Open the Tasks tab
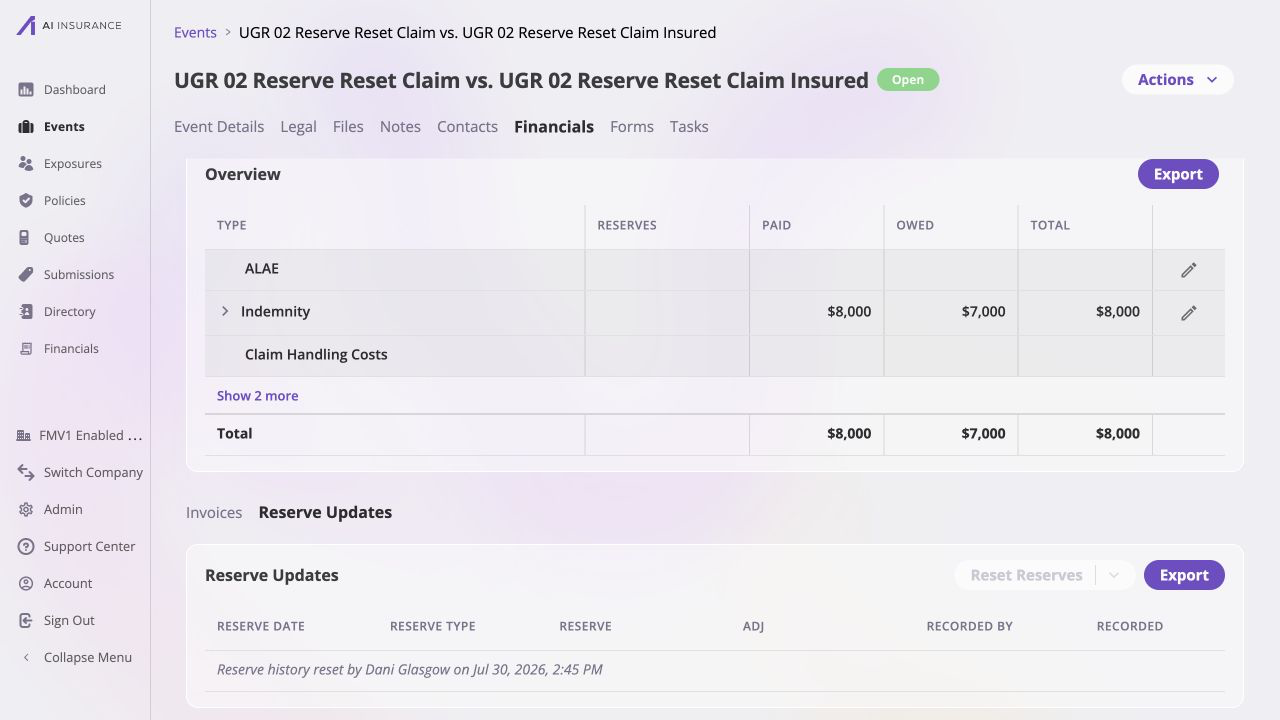1280x720 pixels. pyautogui.click(x=689, y=127)
